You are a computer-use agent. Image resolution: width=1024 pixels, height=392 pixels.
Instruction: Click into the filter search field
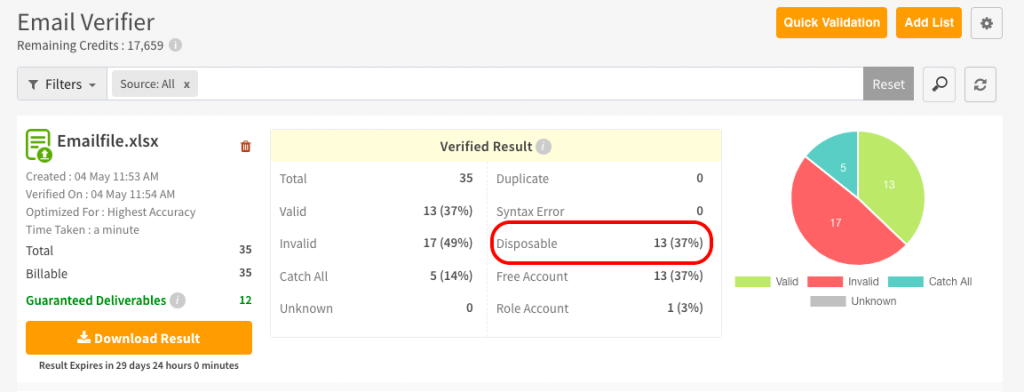[529, 84]
